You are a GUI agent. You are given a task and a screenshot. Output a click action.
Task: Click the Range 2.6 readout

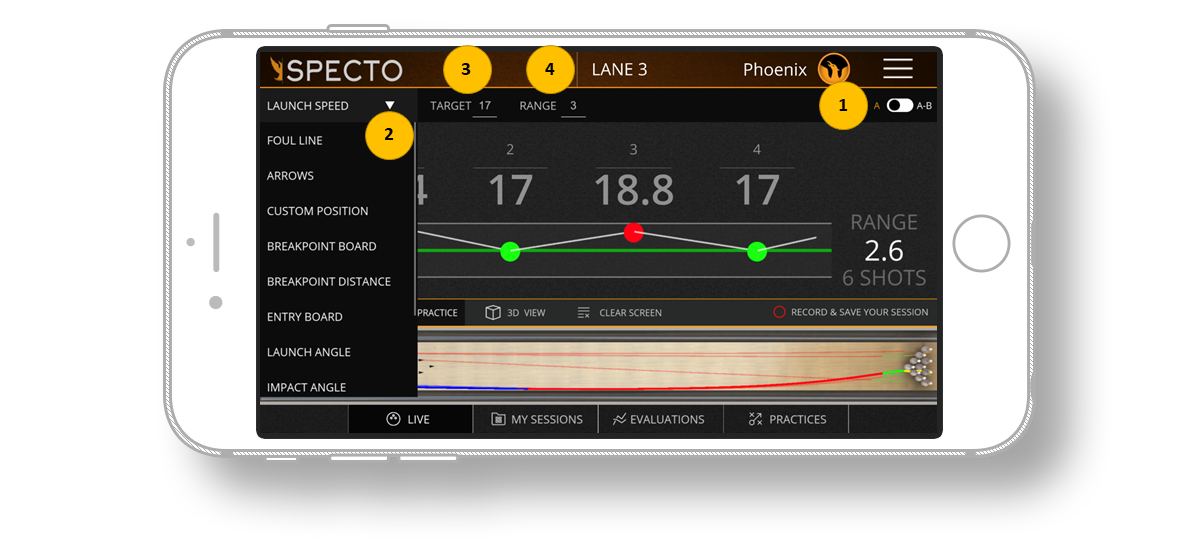click(884, 250)
